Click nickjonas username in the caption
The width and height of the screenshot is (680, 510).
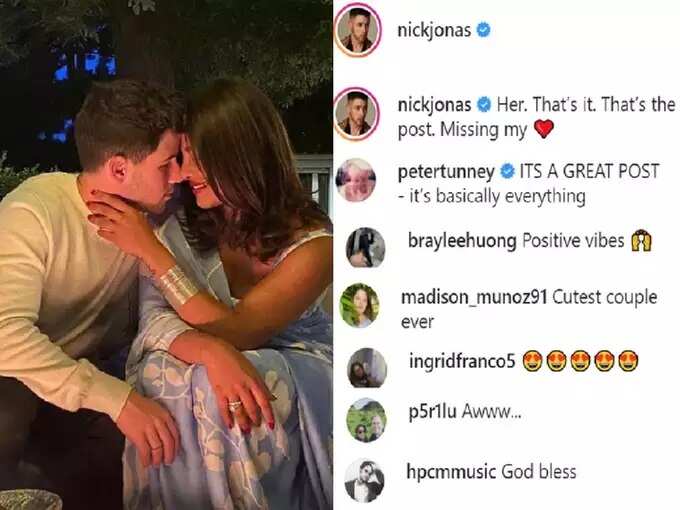tap(434, 105)
